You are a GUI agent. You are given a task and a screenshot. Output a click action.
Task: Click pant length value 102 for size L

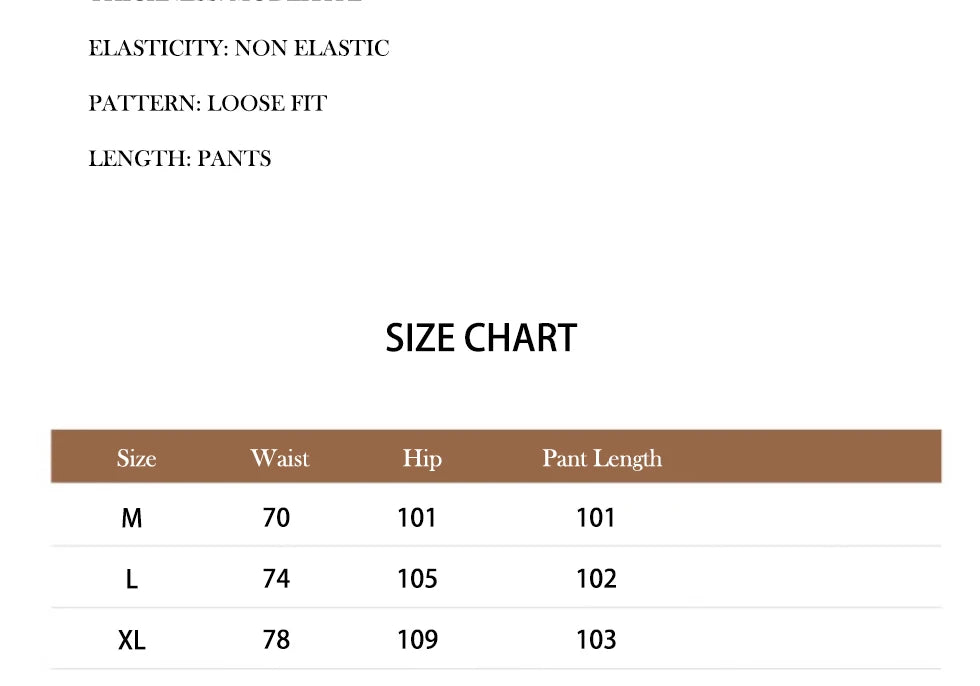pyautogui.click(x=596, y=579)
